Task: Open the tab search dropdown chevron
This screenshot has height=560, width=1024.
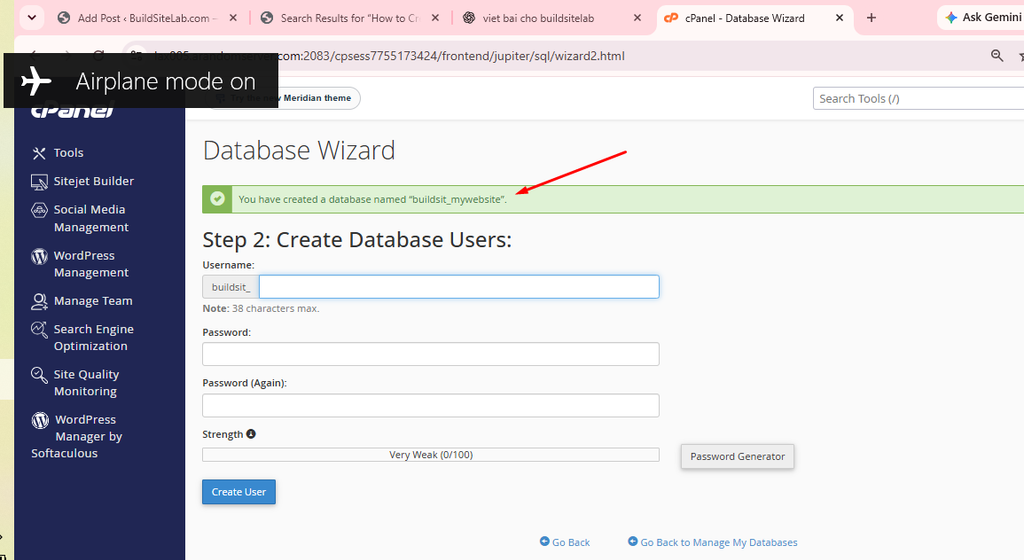Action: click(31, 18)
